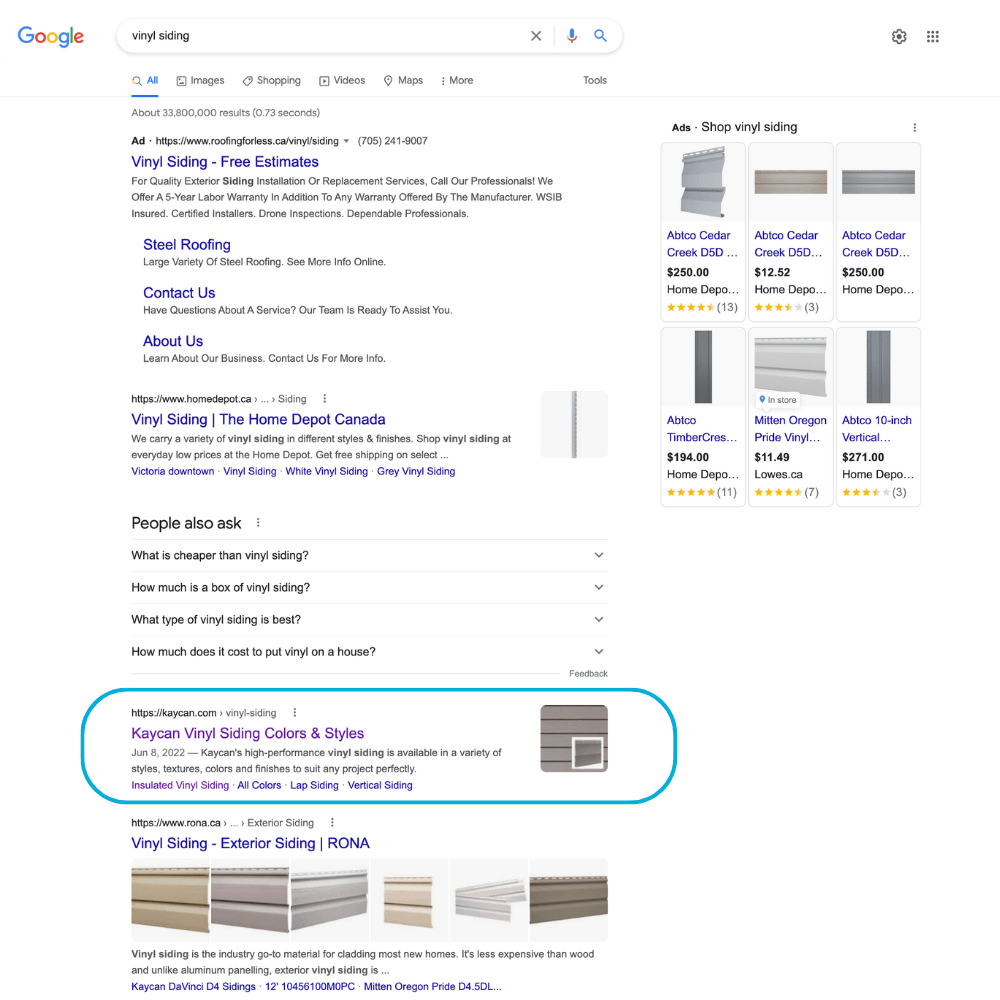
Task: Open the Vinyl Siding sublink under Home Depot result
Action: tap(249, 471)
